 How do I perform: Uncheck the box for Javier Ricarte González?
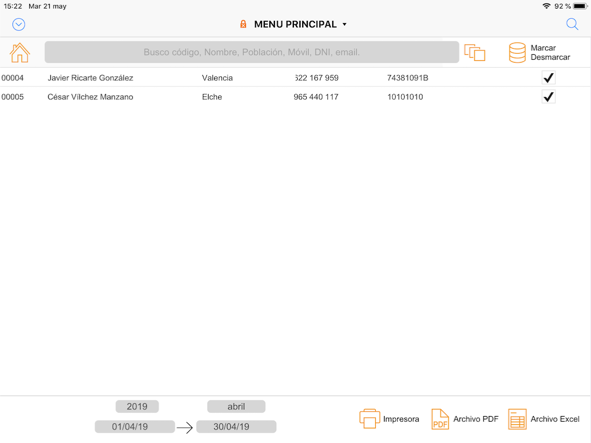point(548,78)
